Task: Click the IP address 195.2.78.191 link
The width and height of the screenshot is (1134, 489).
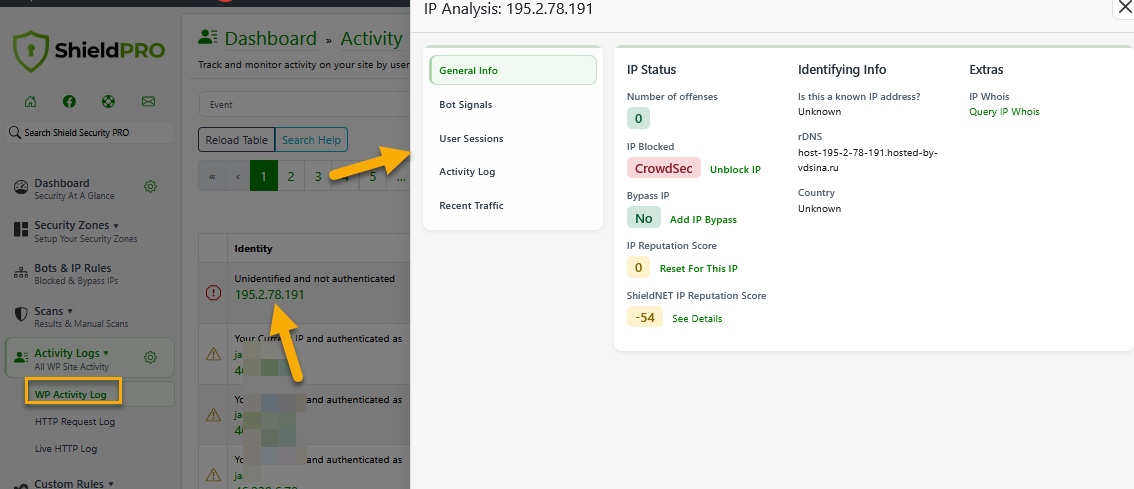Action: coord(269,294)
